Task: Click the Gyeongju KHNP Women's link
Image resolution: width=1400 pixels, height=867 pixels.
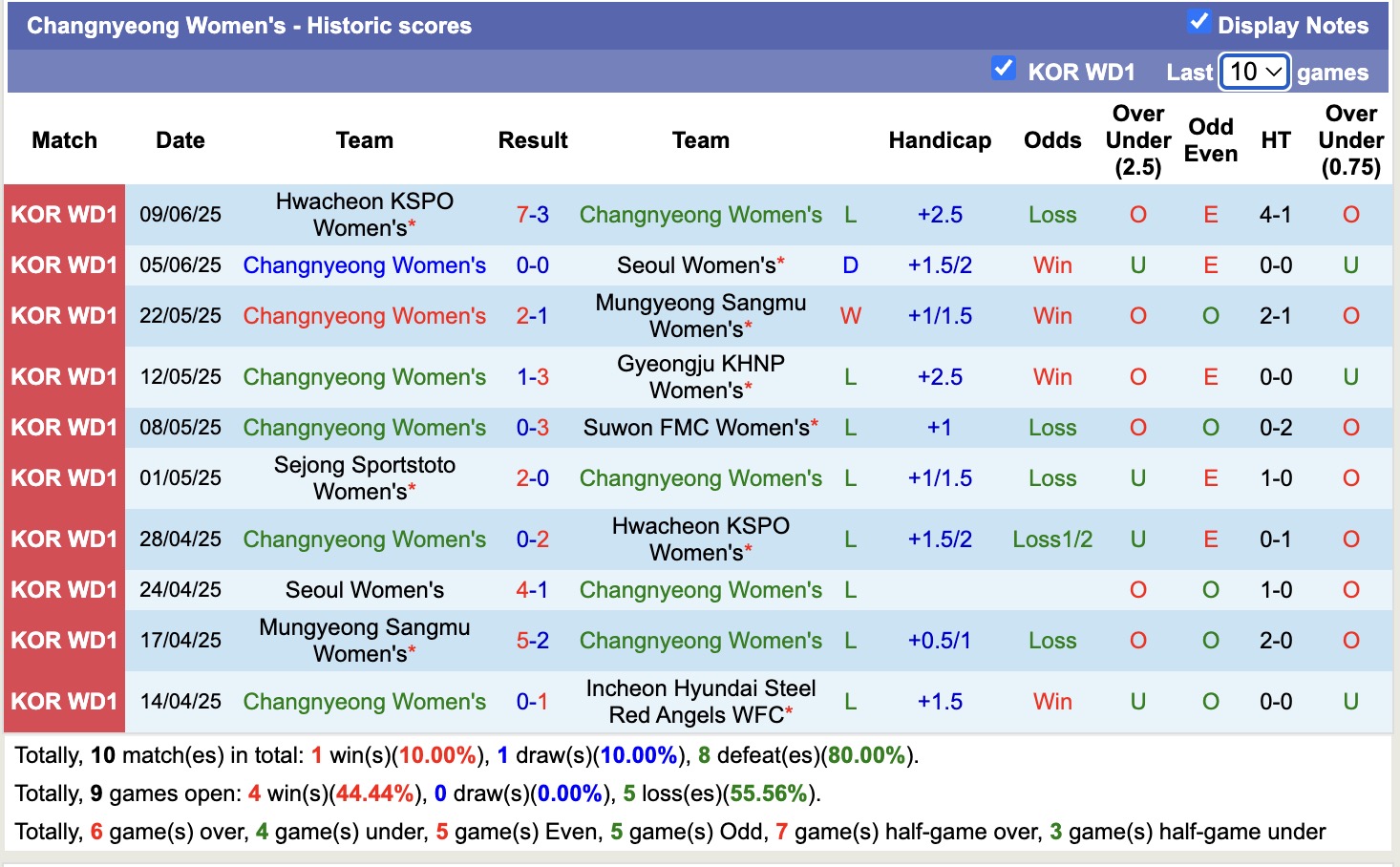Action: [x=700, y=376]
